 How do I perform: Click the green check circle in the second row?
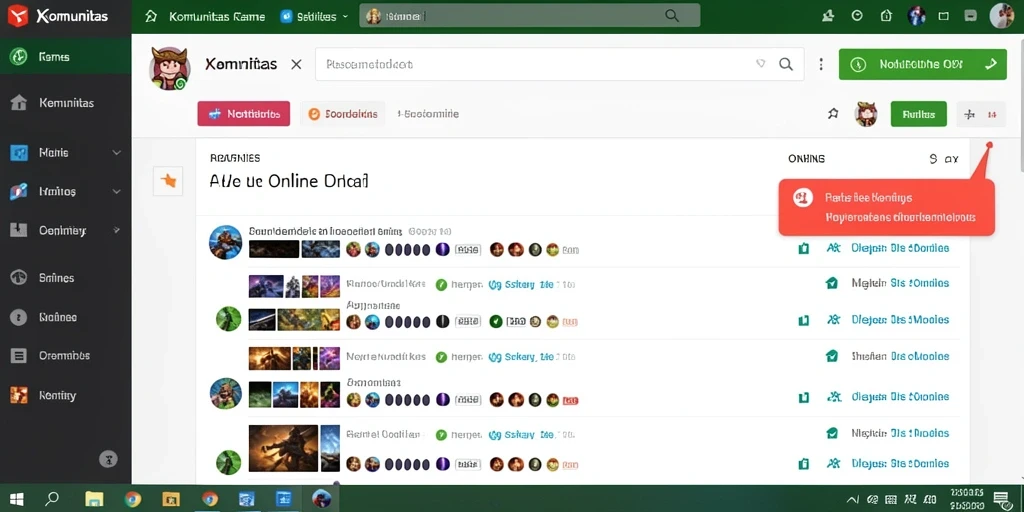coord(441,285)
